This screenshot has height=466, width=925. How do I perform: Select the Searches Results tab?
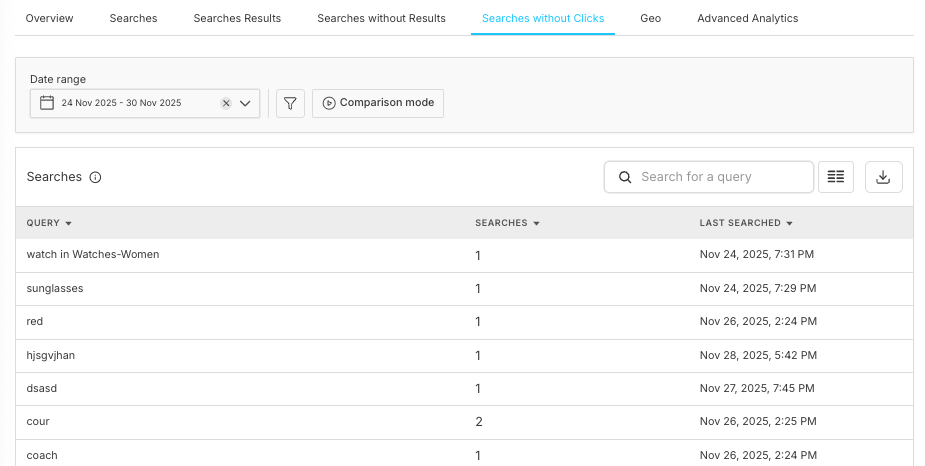pos(237,18)
